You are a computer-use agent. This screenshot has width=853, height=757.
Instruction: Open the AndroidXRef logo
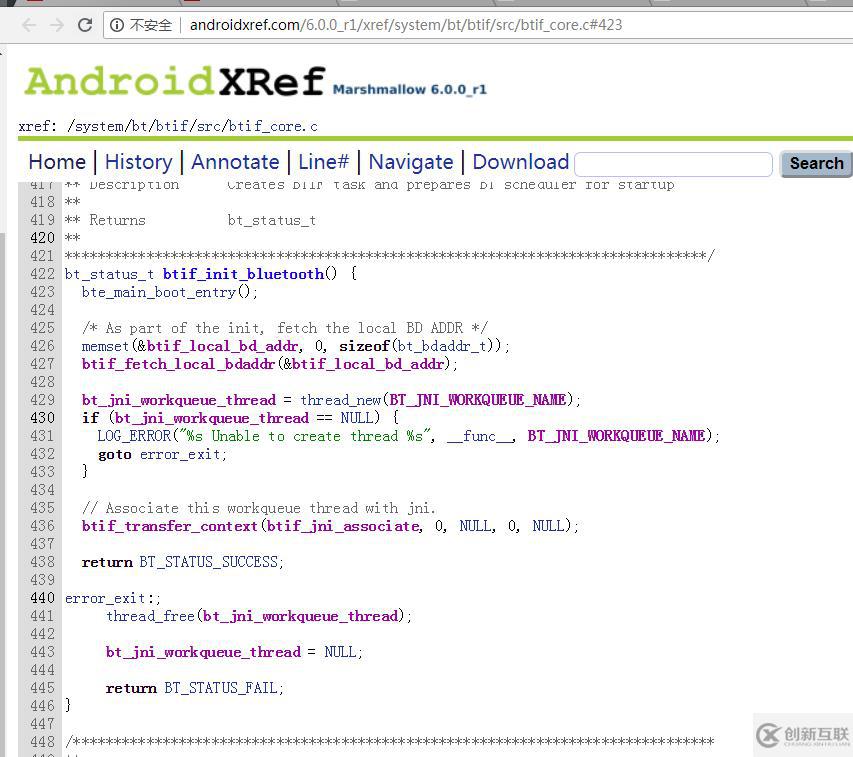[175, 81]
